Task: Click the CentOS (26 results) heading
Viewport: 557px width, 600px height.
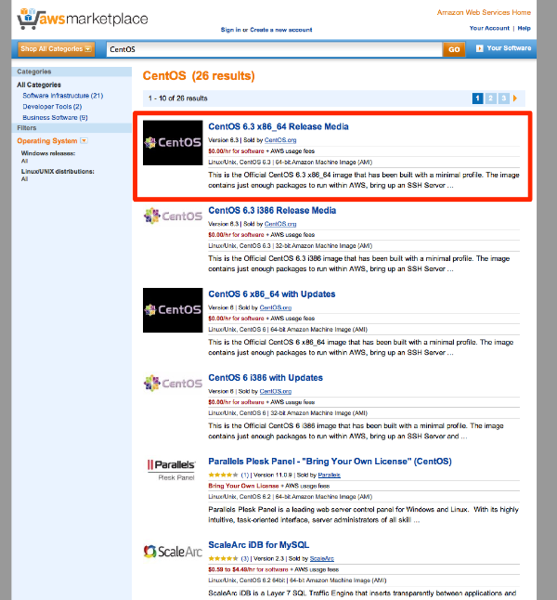Action: (x=199, y=76)
